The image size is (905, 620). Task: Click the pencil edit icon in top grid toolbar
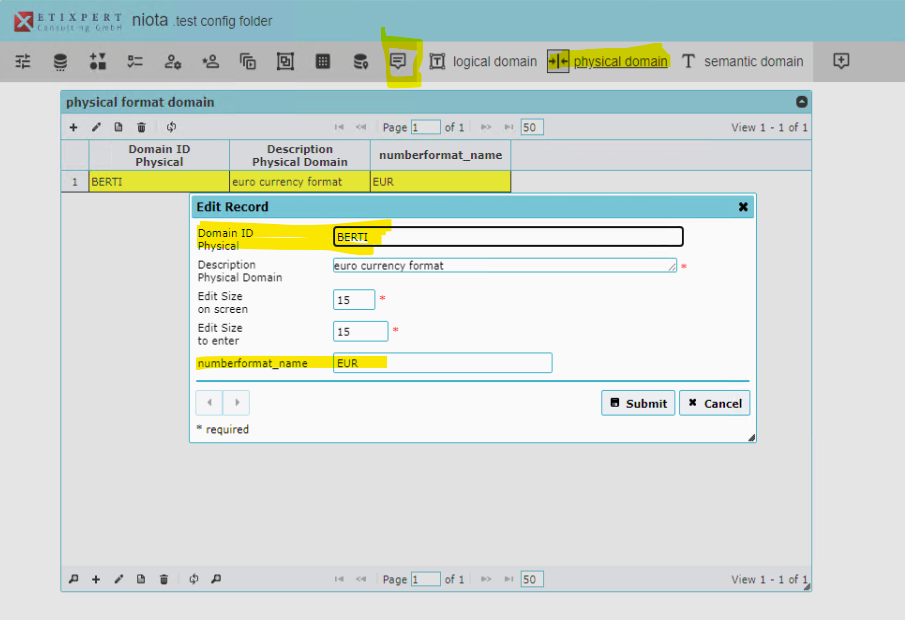click(96, 127)
